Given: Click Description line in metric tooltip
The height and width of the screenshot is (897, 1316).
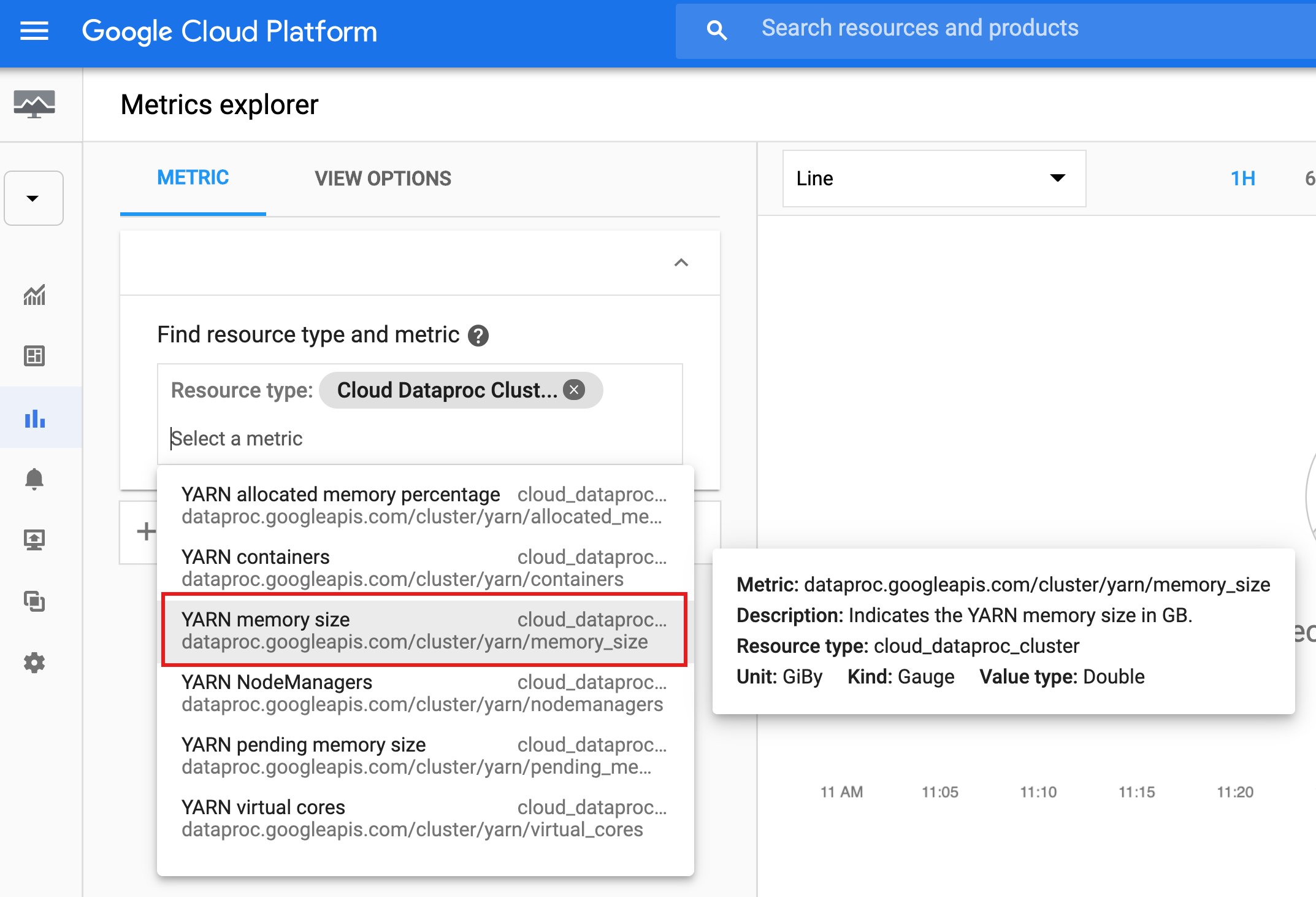Looking at the screenshot, I should pyautogui.click(x=964, y=615).
